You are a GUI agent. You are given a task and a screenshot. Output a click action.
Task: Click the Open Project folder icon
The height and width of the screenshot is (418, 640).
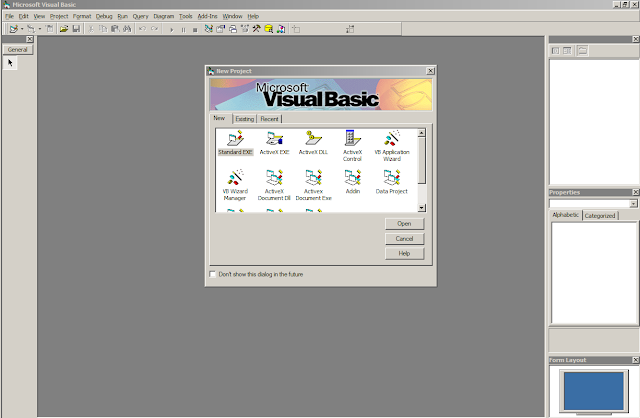[x=64, y=29]
